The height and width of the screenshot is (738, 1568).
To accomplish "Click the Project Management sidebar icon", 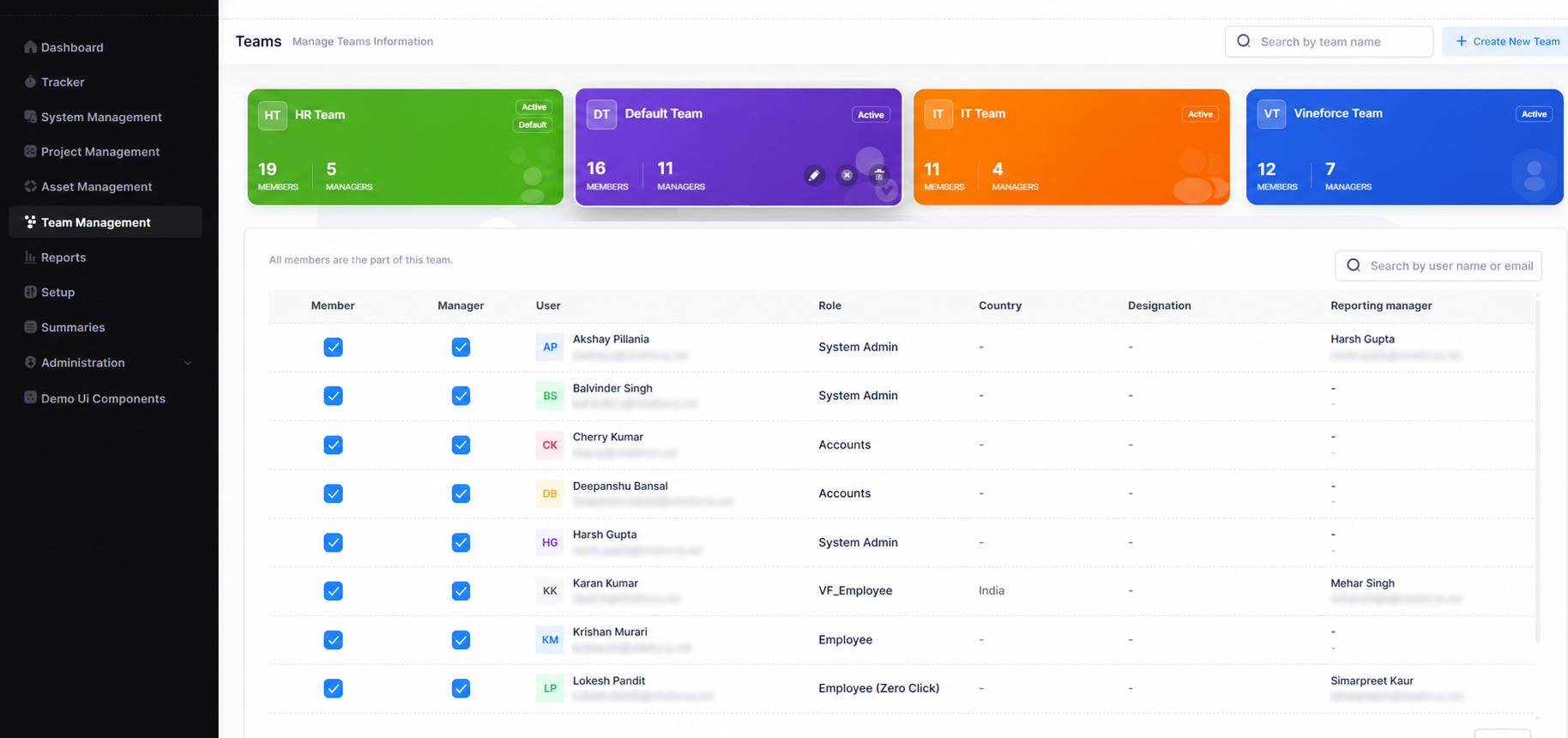I will pos(30,151).
